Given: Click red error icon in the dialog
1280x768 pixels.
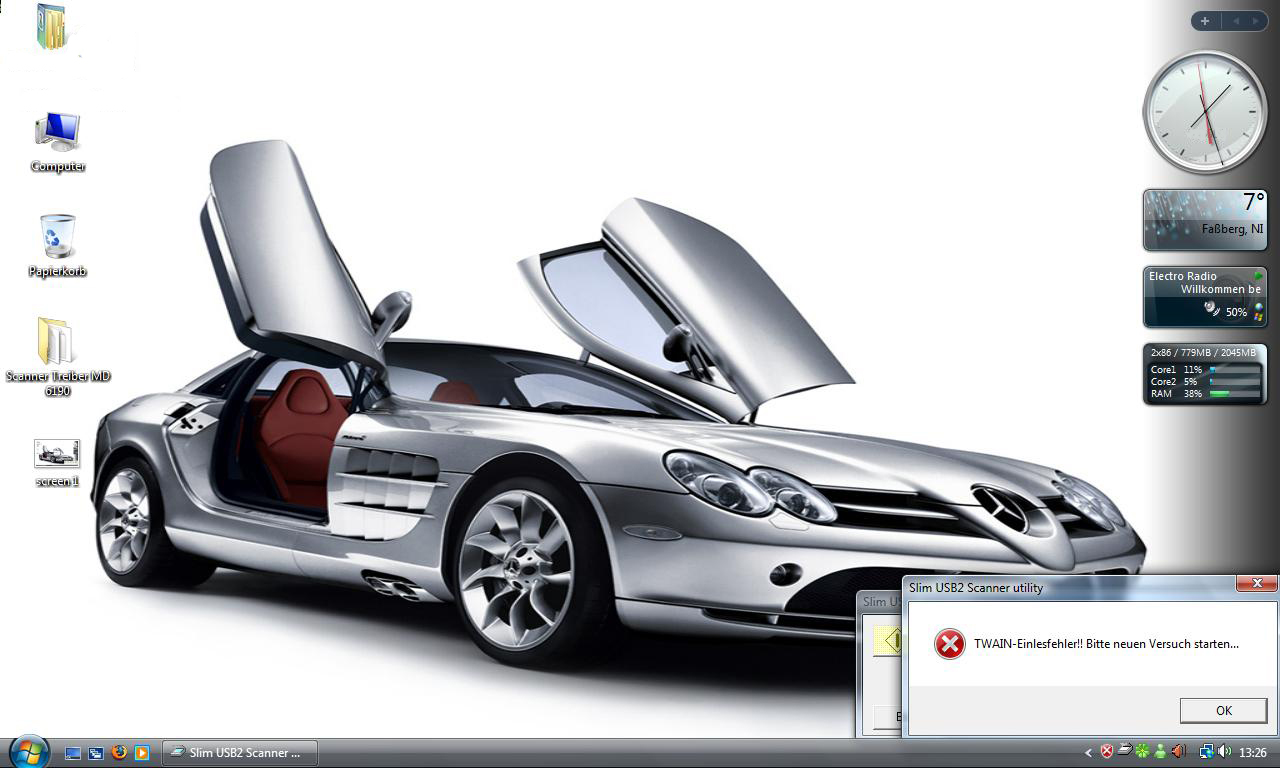Looking at the screenshot, I should pos(949,643).
